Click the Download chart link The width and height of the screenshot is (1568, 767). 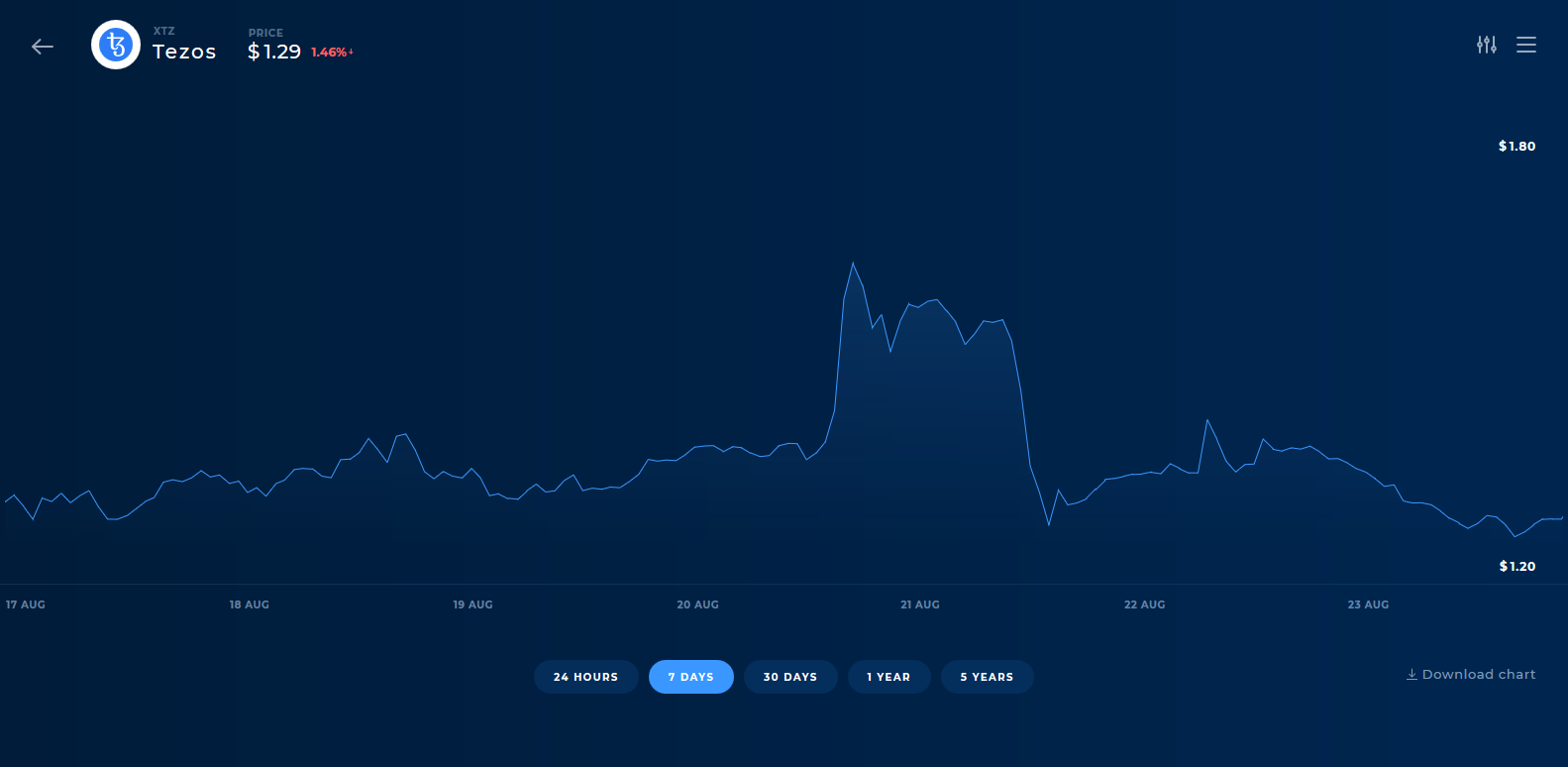pyautogui.click(x=1471, y=674)
